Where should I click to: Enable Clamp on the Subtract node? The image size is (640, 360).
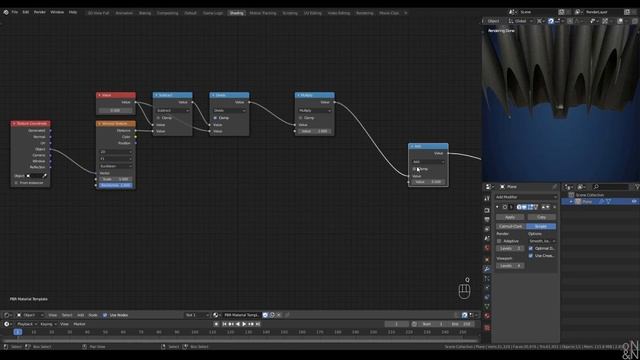[x=159, y=118]
